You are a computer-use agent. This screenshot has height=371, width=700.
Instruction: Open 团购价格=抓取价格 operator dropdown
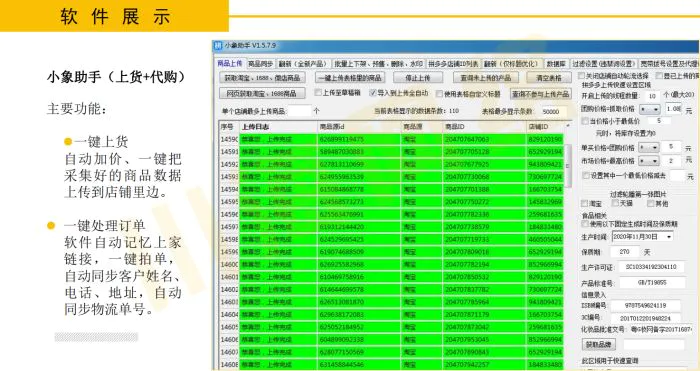pyautogui.click(x=650, y=109)
